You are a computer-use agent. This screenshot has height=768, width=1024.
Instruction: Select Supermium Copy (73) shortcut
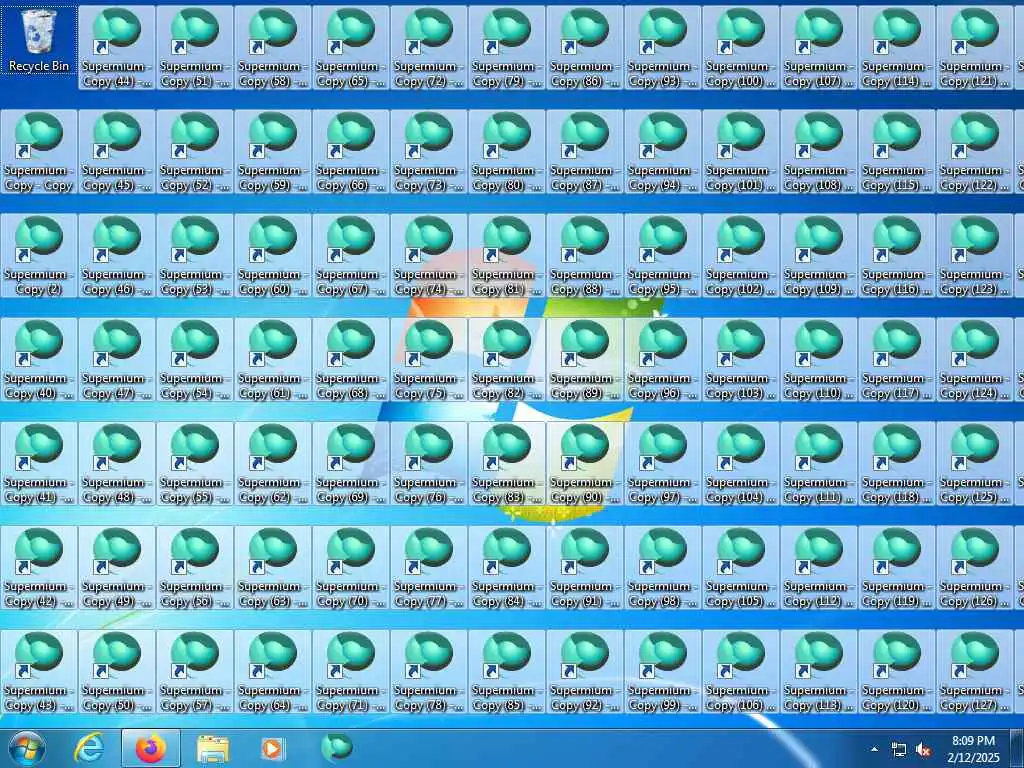429,152
